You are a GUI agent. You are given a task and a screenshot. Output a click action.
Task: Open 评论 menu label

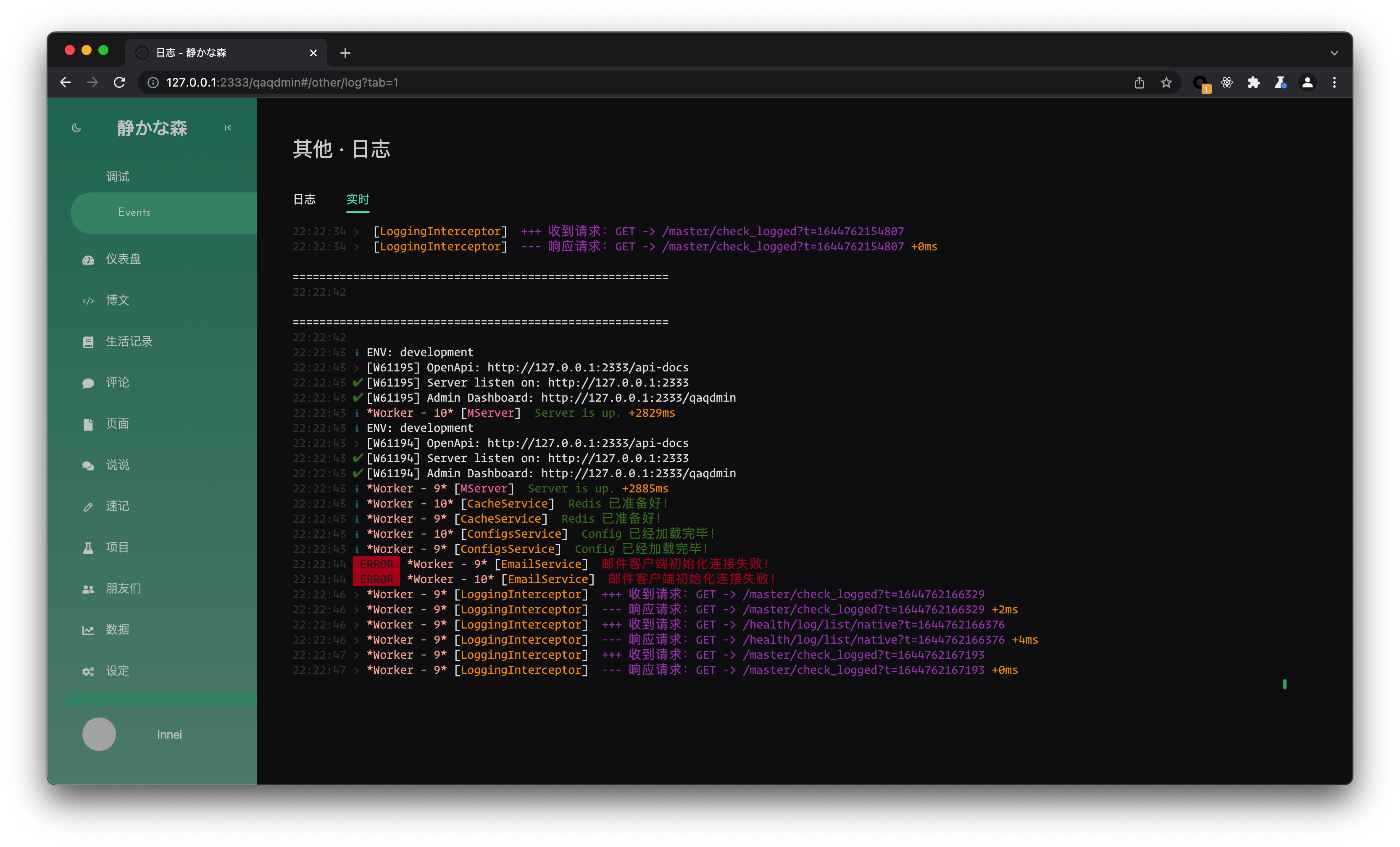pyautogui.click(x=118, y=382)
